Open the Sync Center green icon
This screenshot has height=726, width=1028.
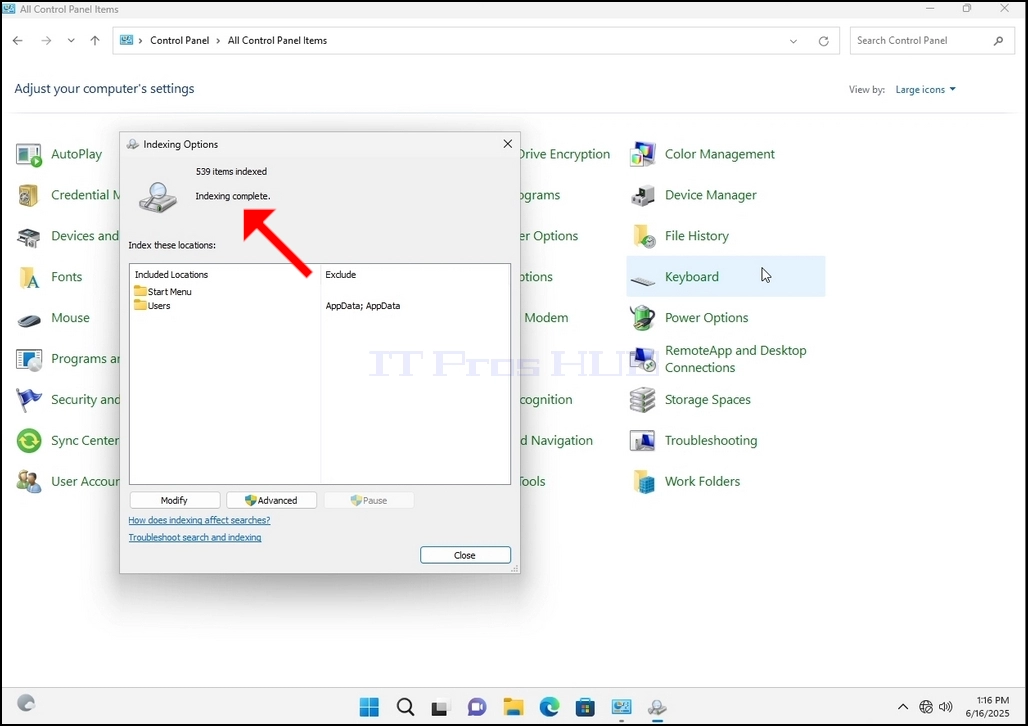click(x=29, y=441)
